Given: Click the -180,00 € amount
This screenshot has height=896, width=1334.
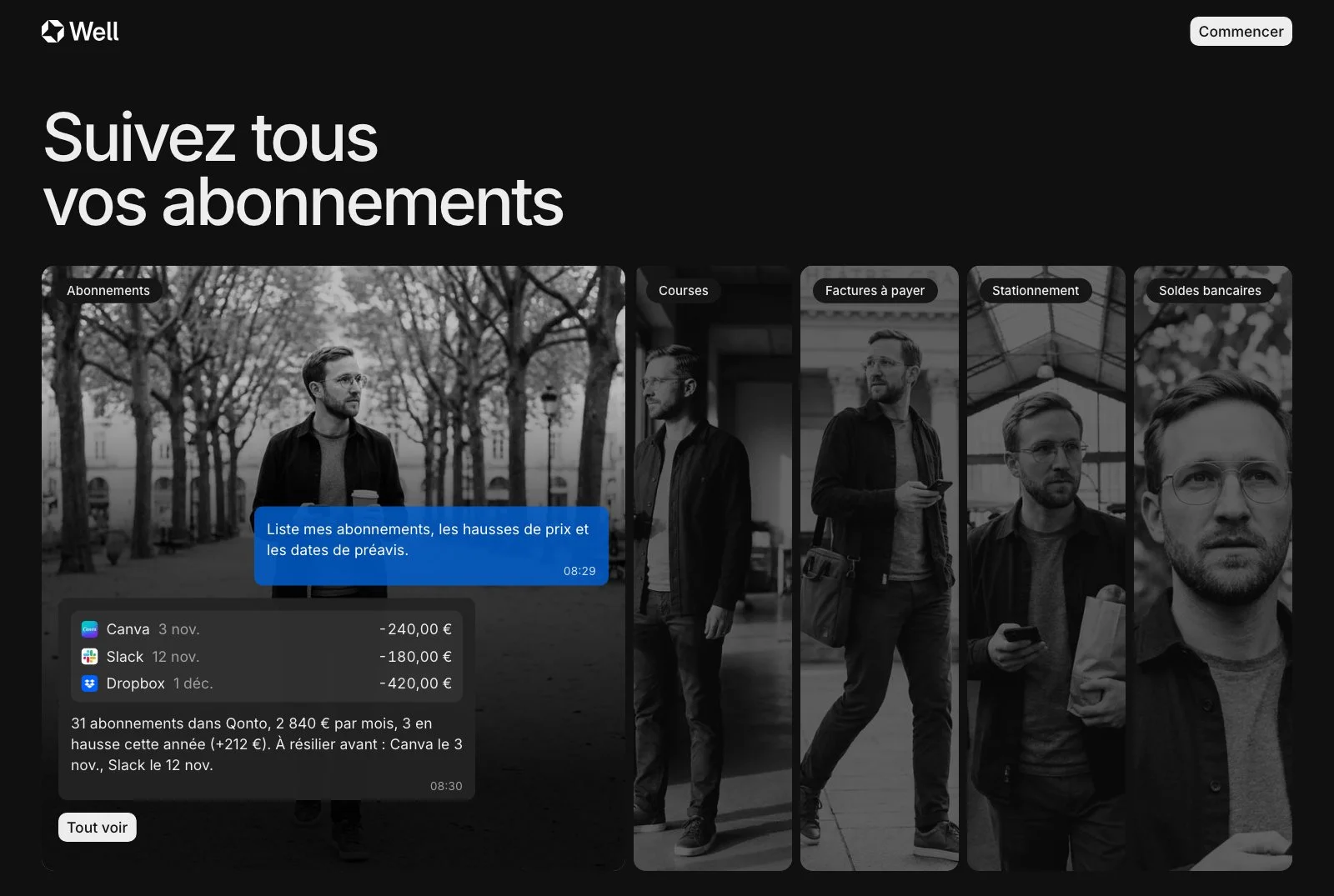Looking at the screenshot, I should pyautogui.click(x=415, y=657).
